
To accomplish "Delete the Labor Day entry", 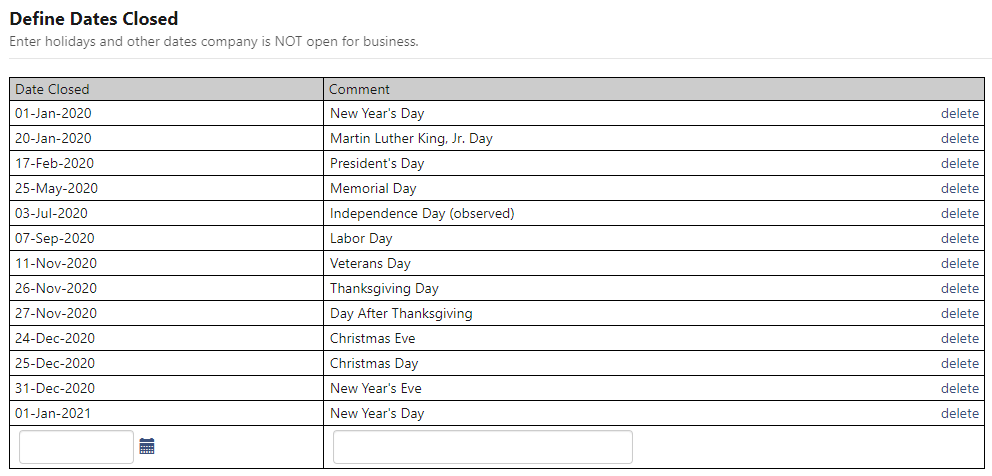I will pos(959,238).
